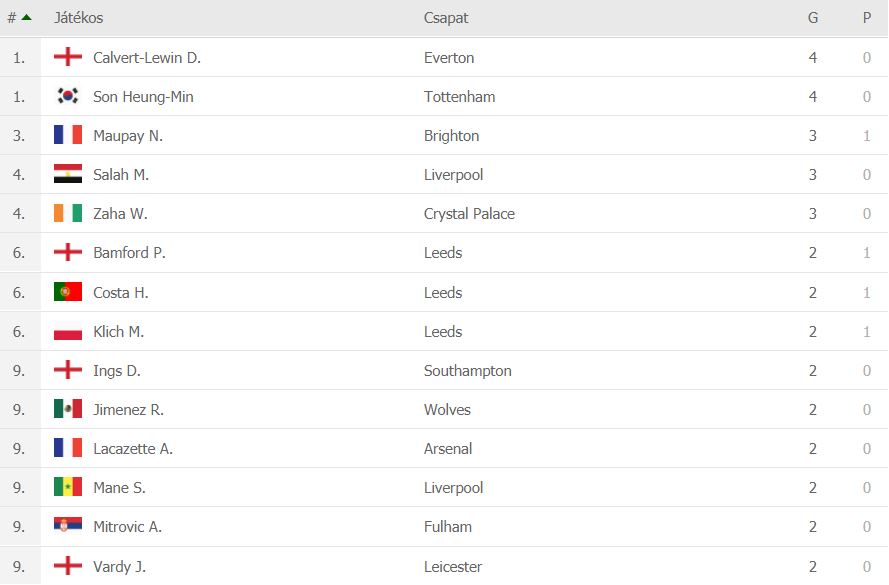Sort by the G goals column header
The height and width of the screenshot is (585, 889).
click(x=813, y=18)
